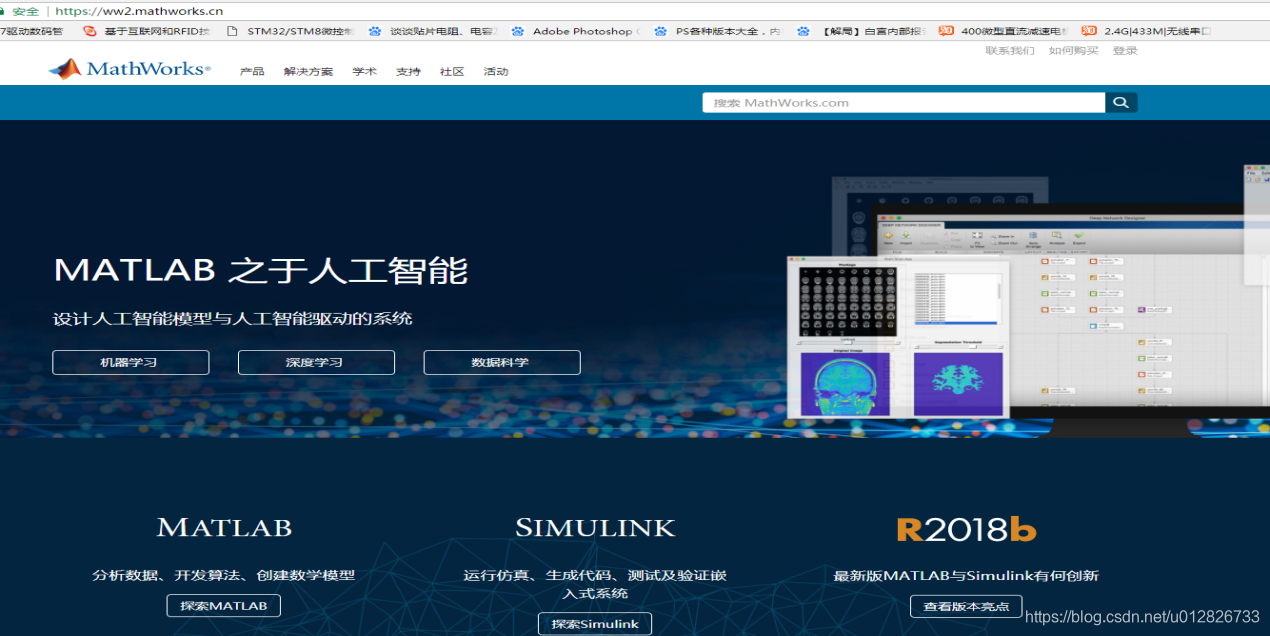Viewport: 1270px width, 636px height.
Task: Click the MRI montage grid image
Action: coord(847,300)
